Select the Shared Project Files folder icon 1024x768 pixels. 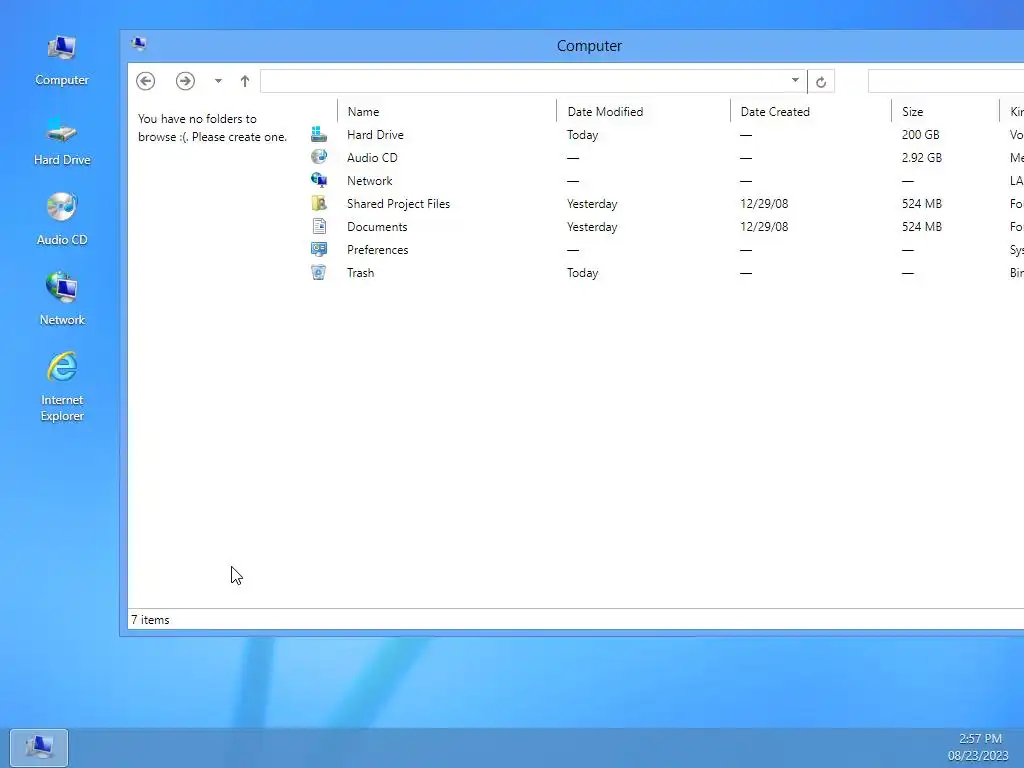point(319,203)
